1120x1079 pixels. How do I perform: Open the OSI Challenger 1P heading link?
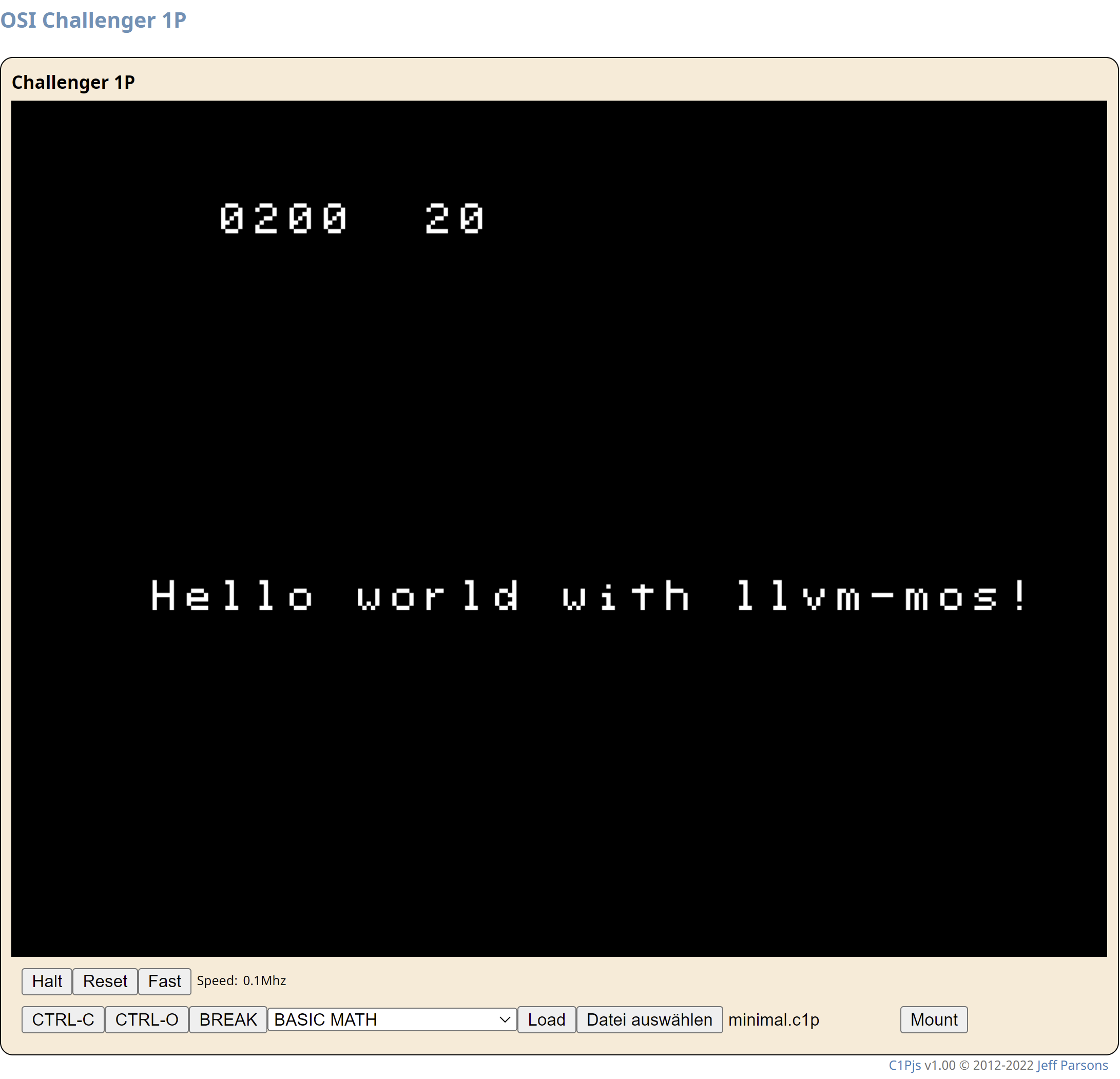(93, 20)
